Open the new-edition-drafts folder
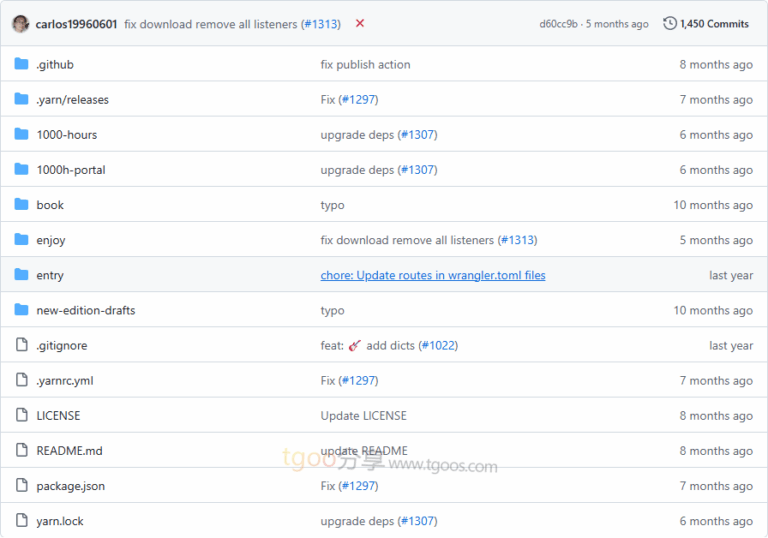Image resolution: width=768 pixels, height=538 pixels. coord(86,310)
